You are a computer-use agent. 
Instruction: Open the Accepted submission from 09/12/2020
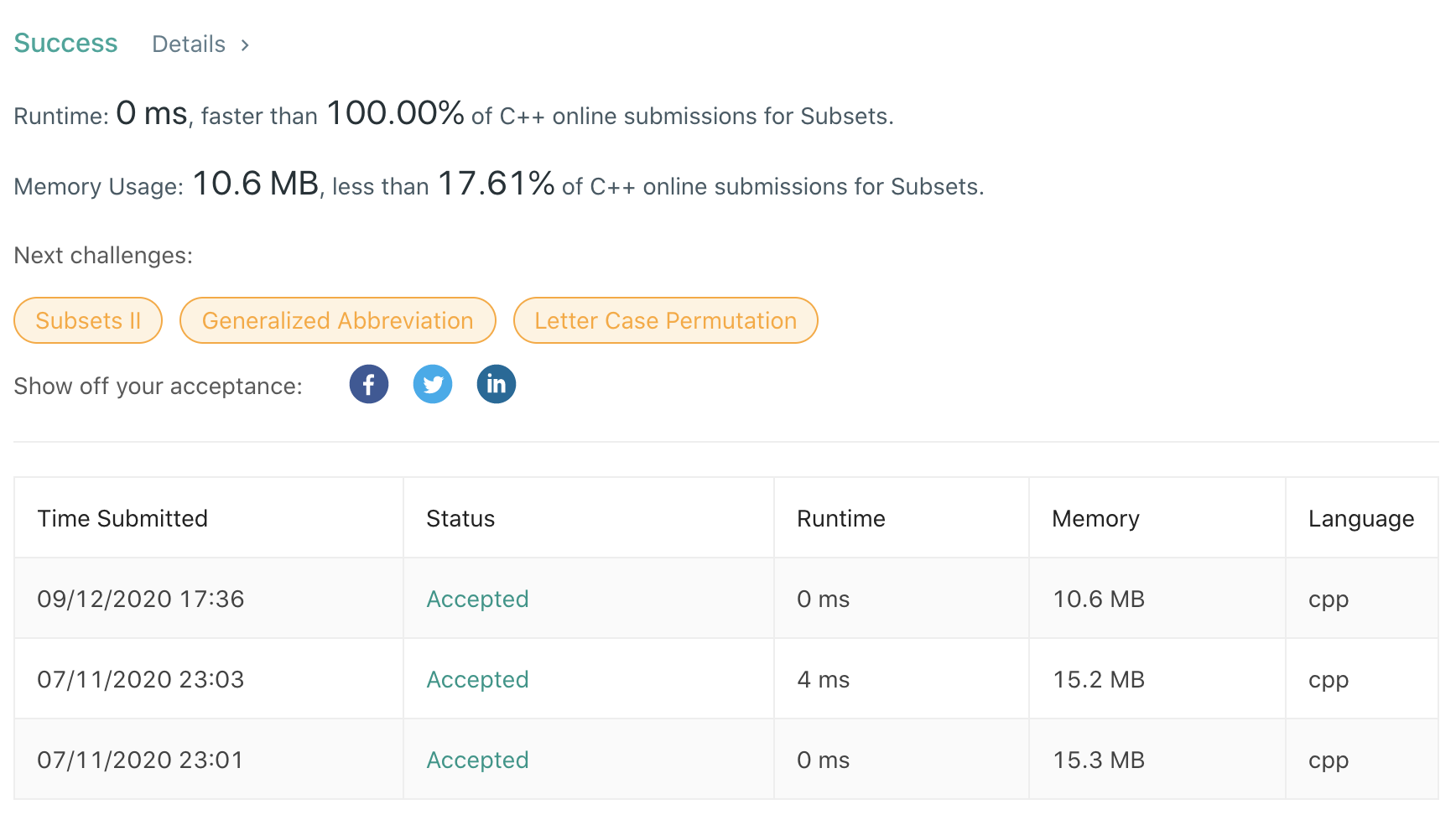tap(477, 599)
